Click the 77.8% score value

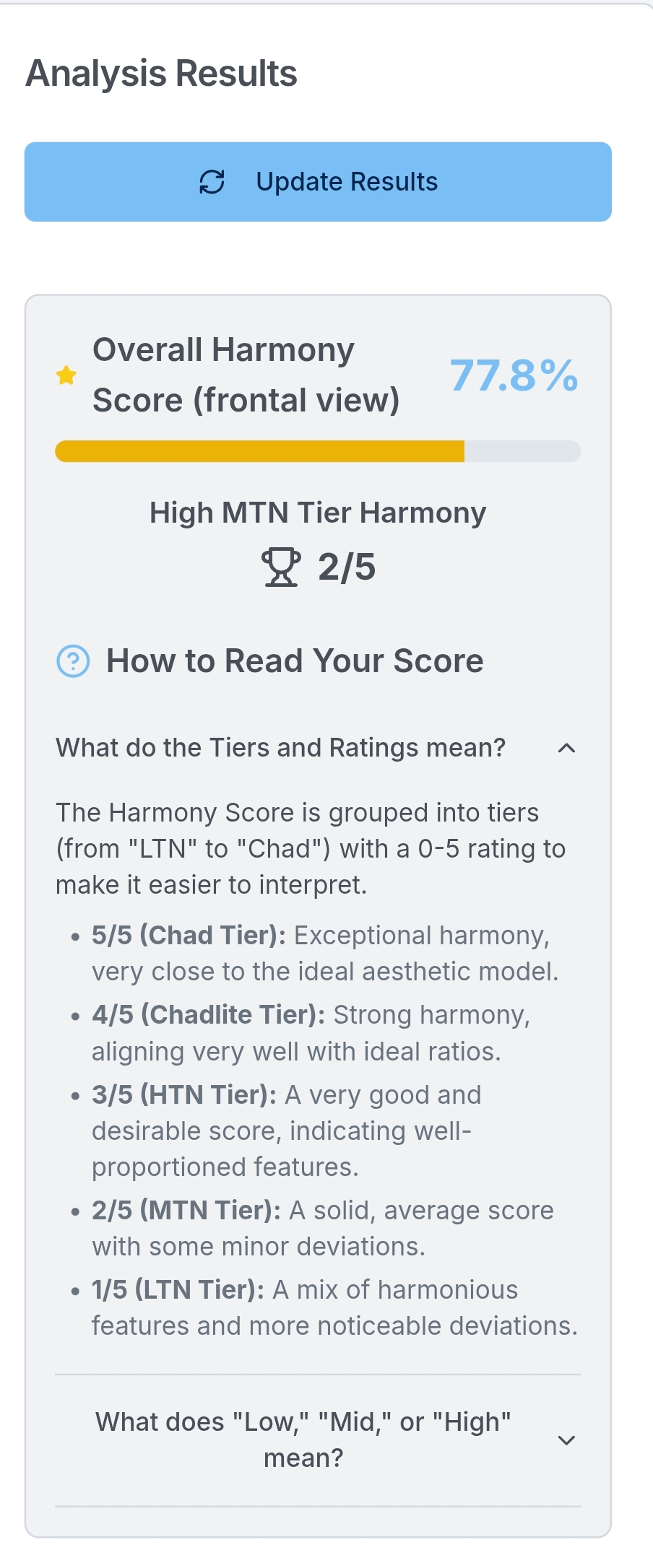[x=514, y=375]
